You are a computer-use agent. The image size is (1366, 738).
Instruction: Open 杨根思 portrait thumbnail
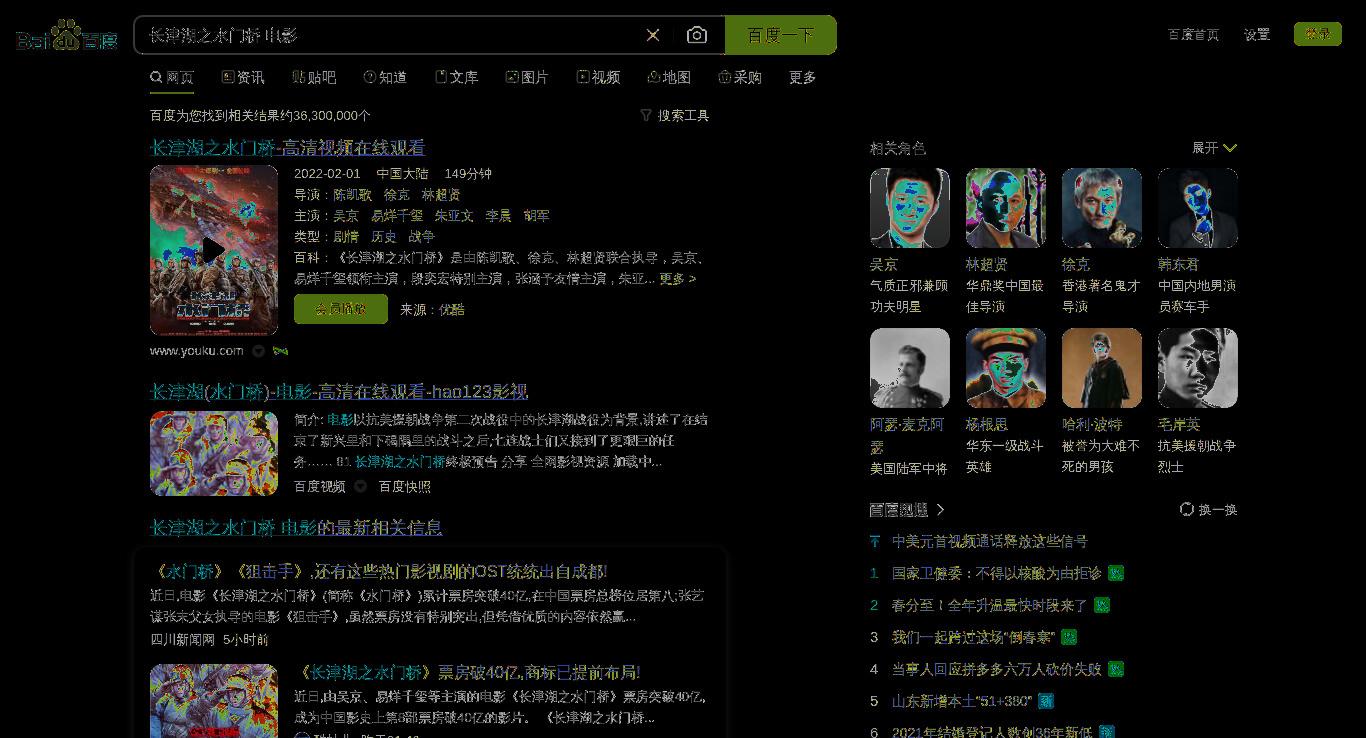coord(1006,368)
